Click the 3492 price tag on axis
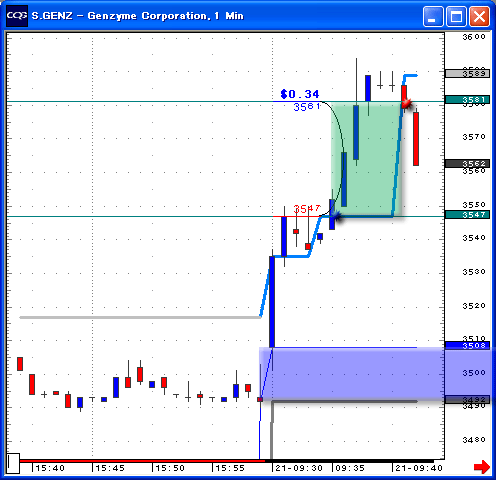 (x=467, y=399)
